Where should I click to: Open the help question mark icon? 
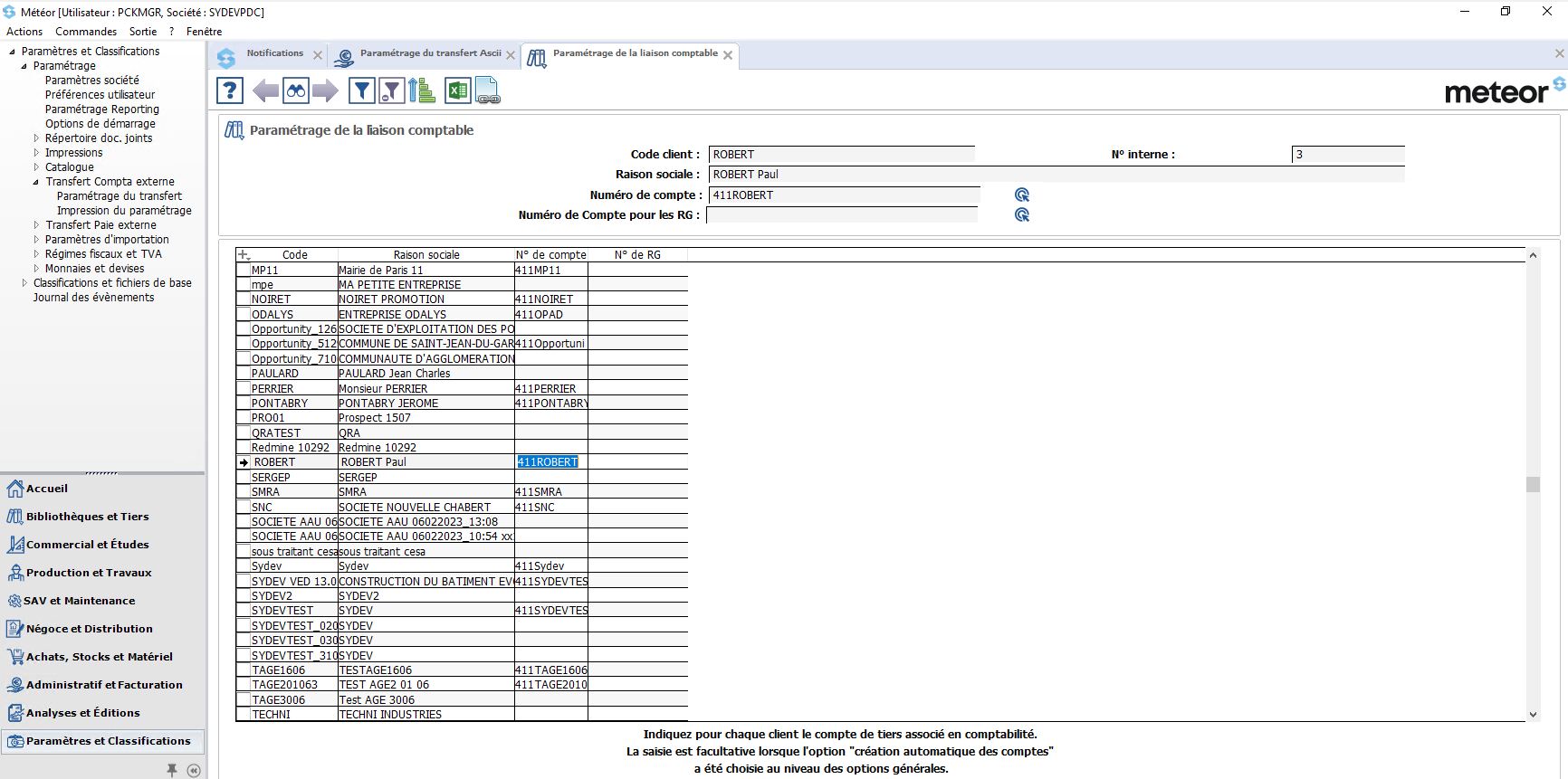[230, 90]
